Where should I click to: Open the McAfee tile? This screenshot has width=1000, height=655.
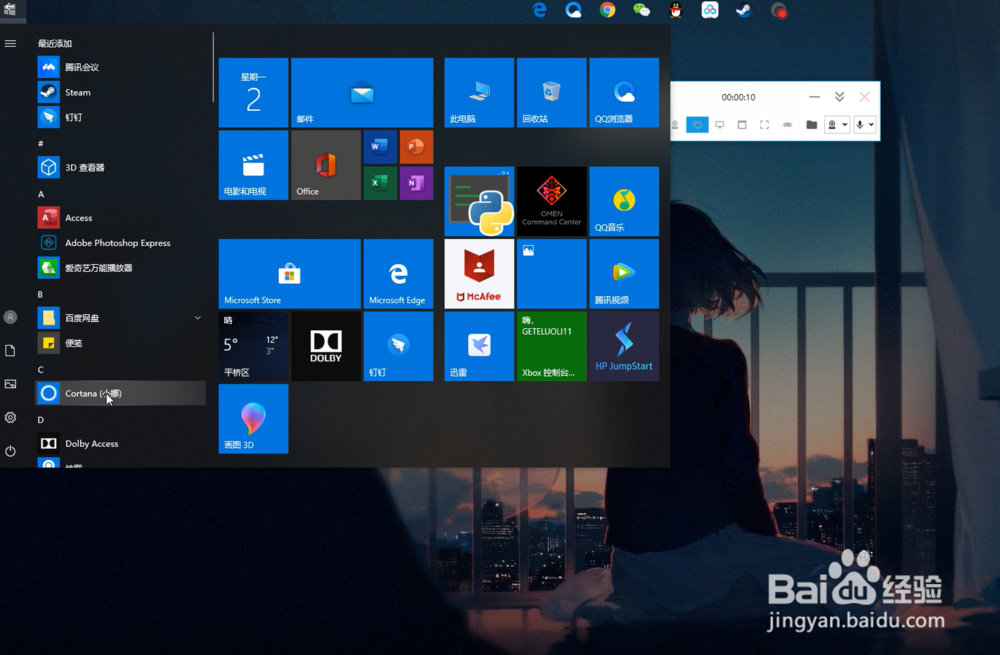click(x=479, y=274)
